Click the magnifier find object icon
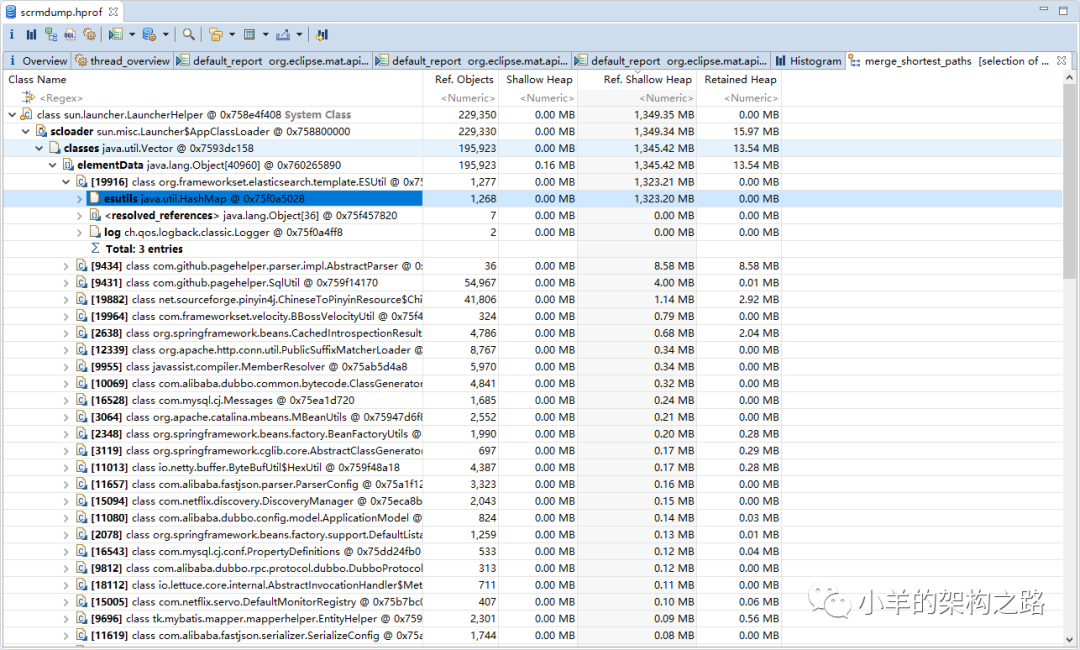Viewport: 1080px width, 650px height. 188,34
